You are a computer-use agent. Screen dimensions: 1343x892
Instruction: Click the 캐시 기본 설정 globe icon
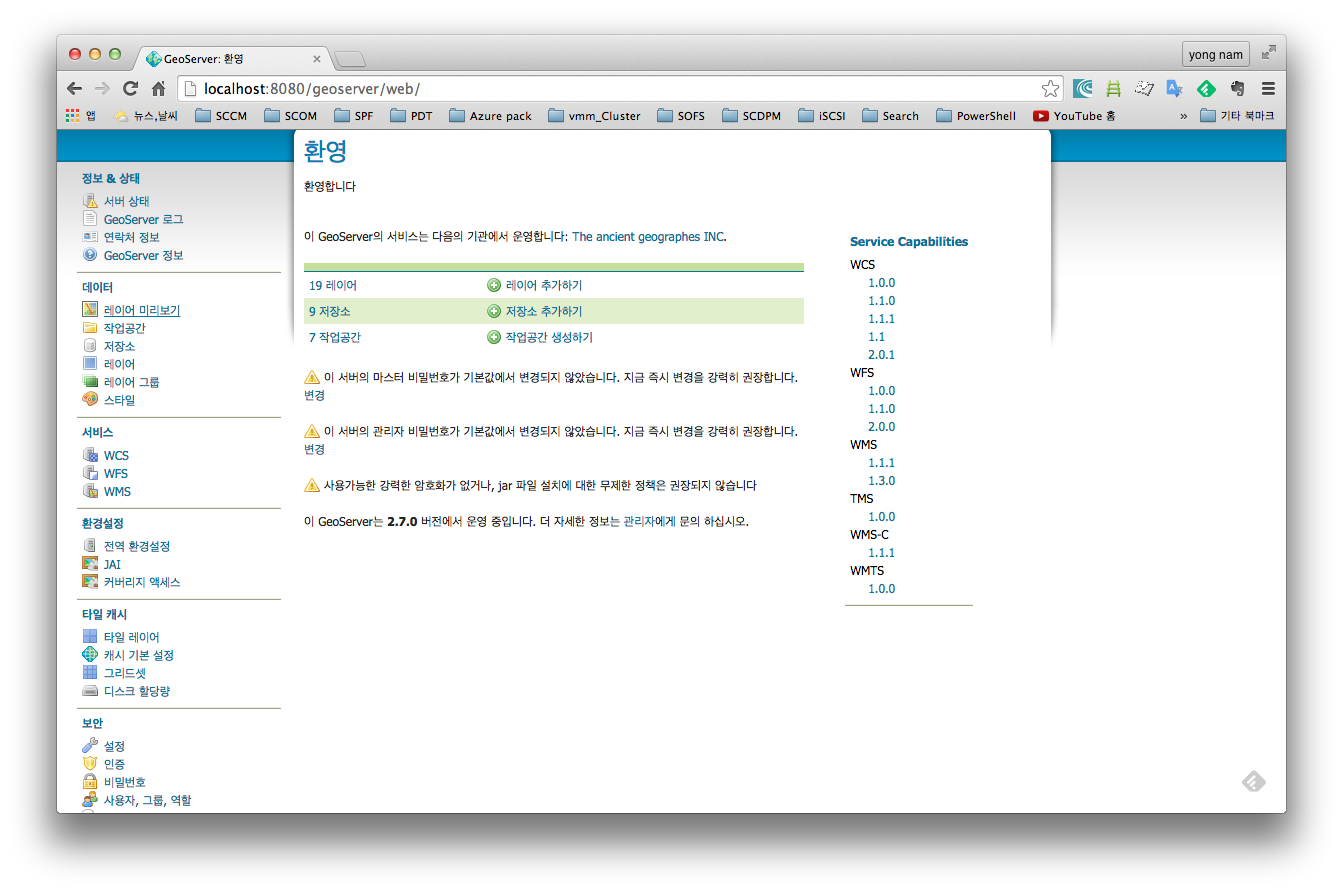click(90, 655)
